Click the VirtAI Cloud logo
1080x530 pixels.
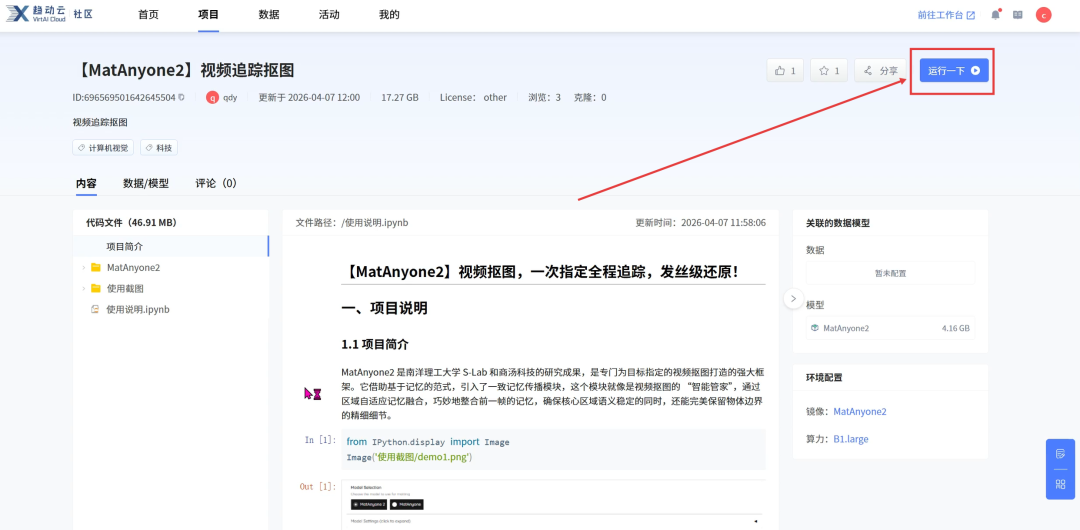point(36,14)
